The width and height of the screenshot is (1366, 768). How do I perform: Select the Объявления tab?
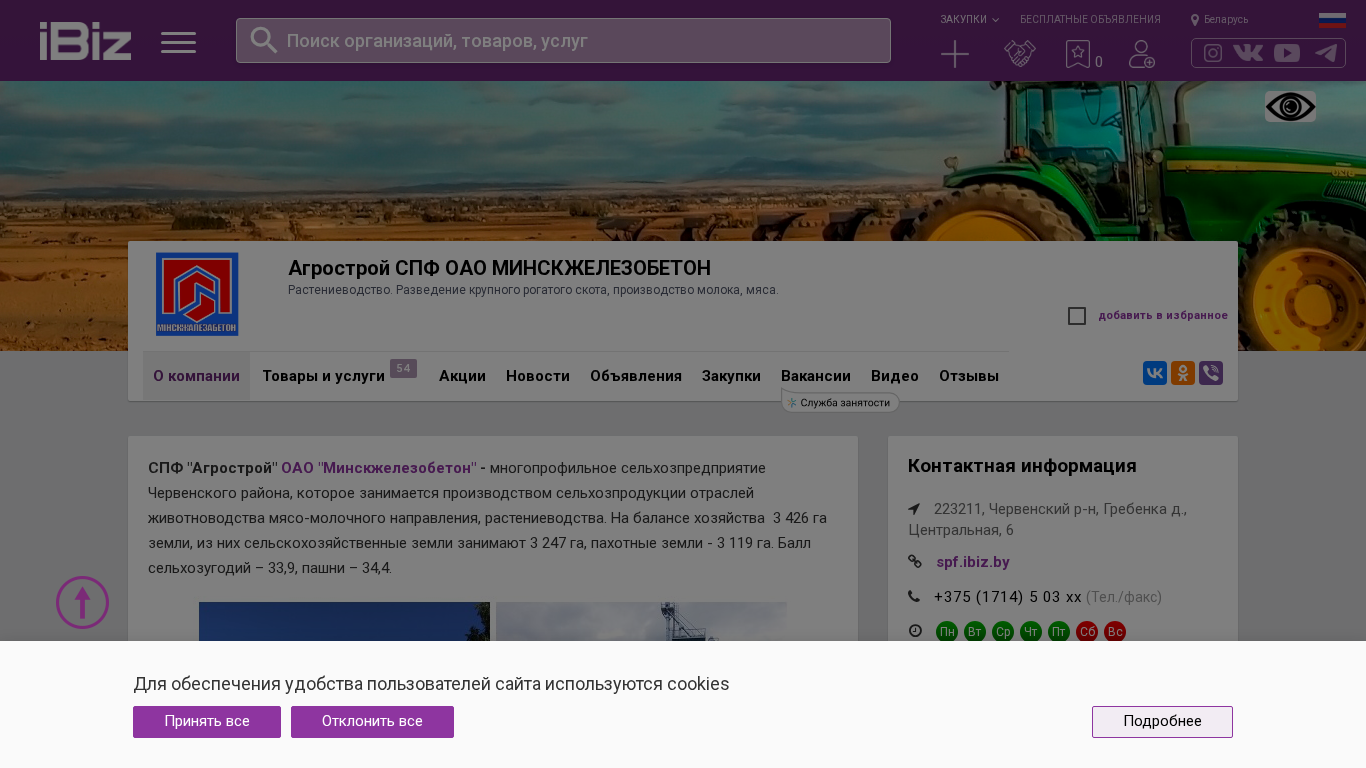coord(636,376)
